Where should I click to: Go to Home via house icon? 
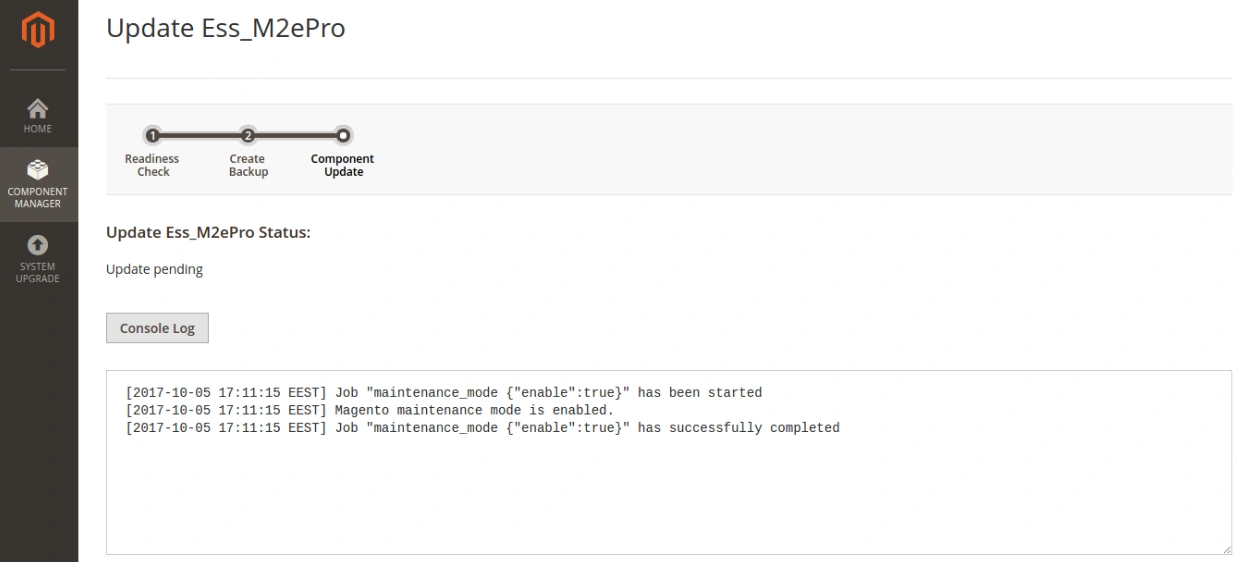(38, 108)
